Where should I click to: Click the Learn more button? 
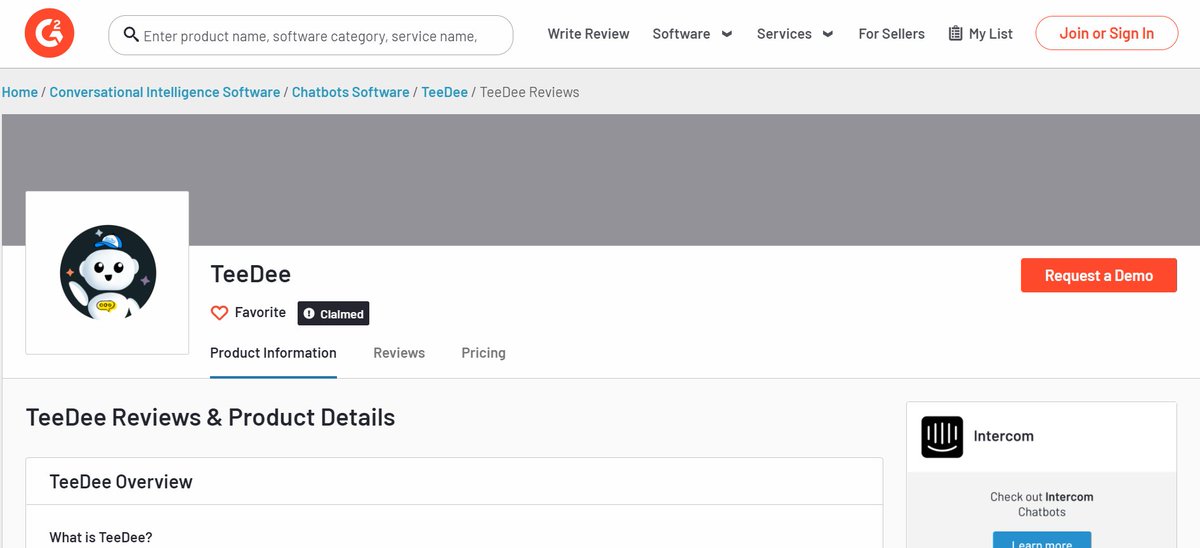pyautogui.click(x=1042, y=540)
